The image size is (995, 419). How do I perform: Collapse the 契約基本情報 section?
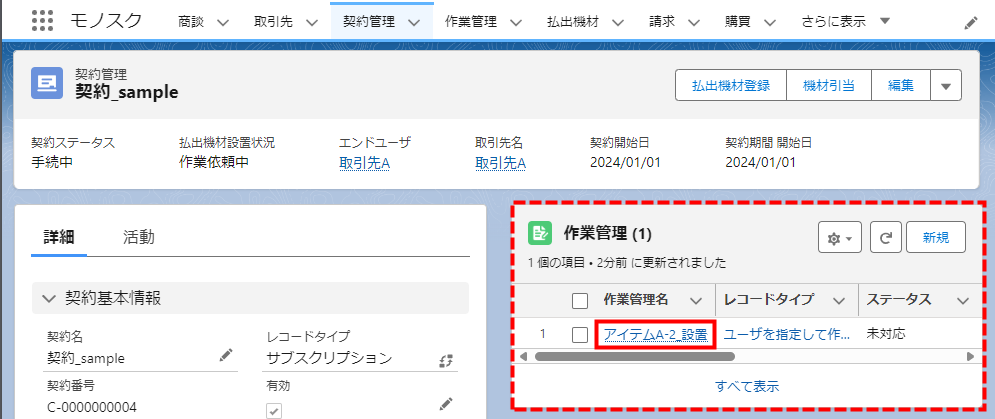pyautogui.click(x=48, y=297)
